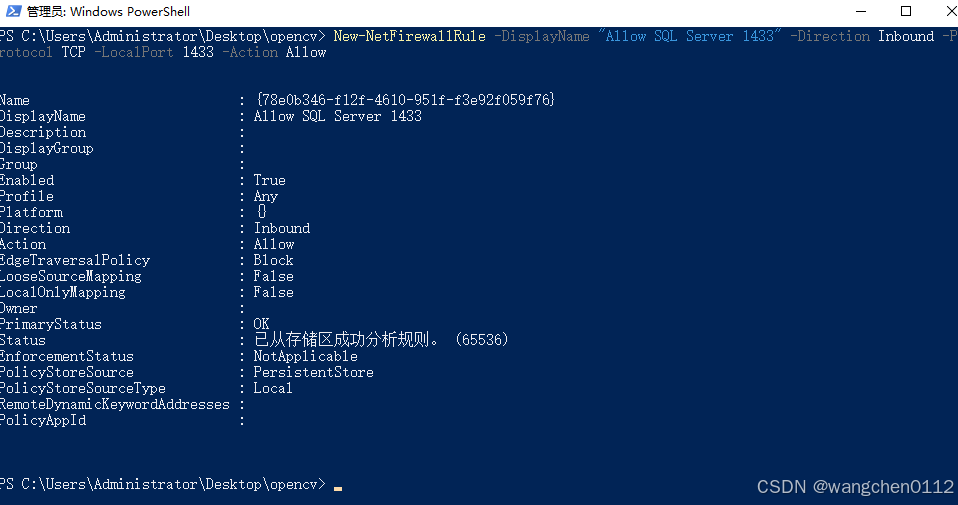Maximize the PowerShell window

pos(906,12)
